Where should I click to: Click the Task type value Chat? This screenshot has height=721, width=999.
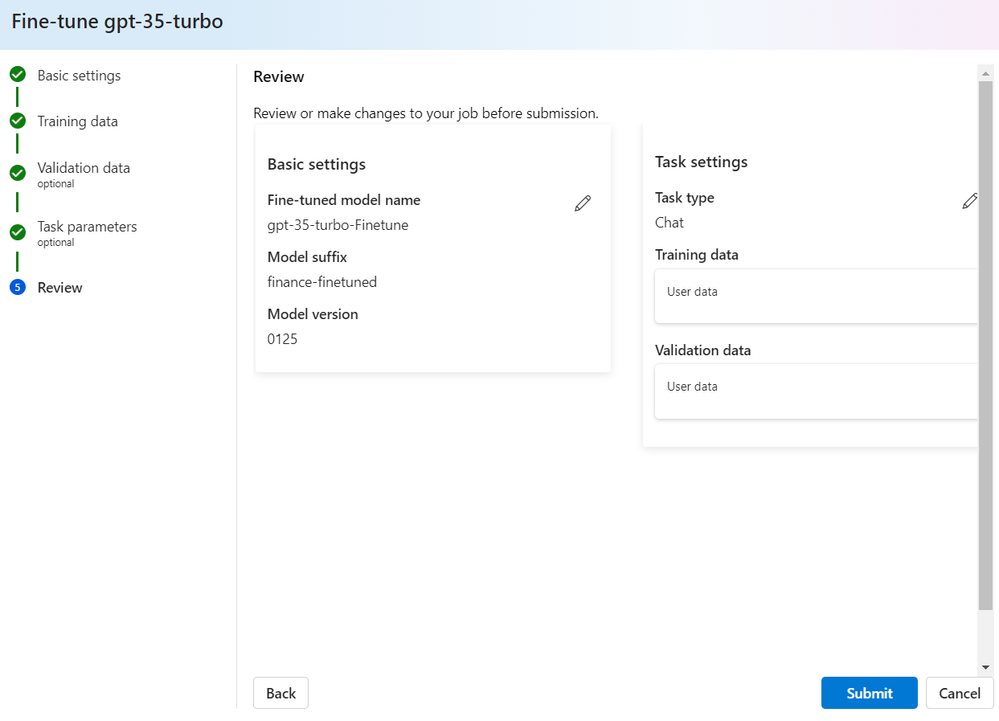[669, 222]
